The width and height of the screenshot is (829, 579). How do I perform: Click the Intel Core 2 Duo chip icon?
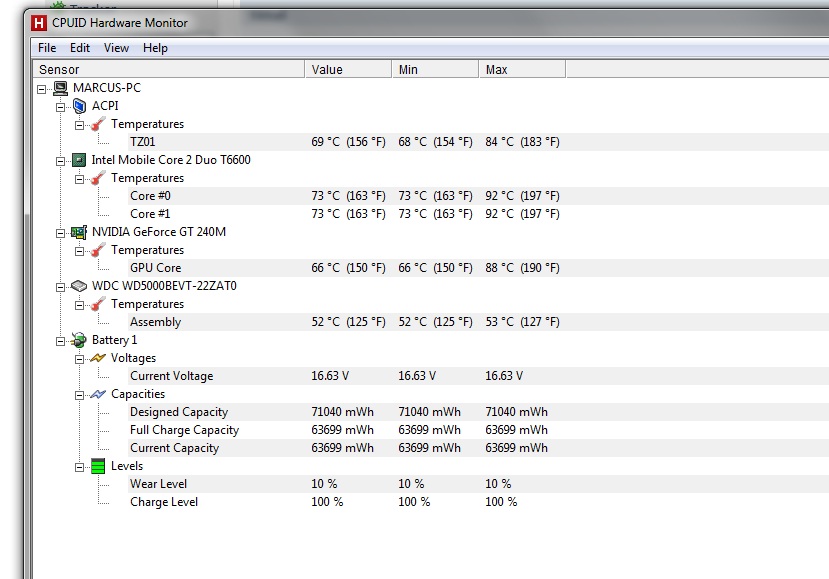click(79, 160)
